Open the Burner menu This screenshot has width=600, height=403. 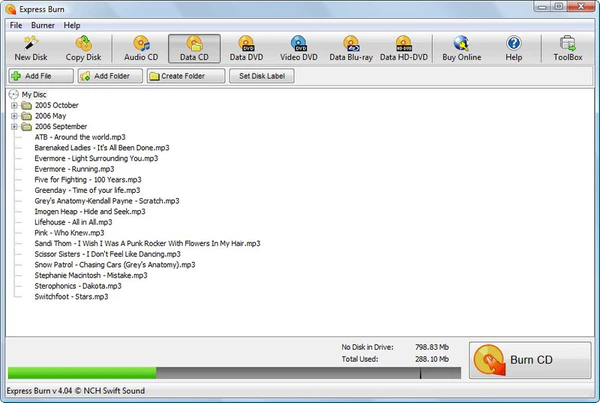pos(43,24)
